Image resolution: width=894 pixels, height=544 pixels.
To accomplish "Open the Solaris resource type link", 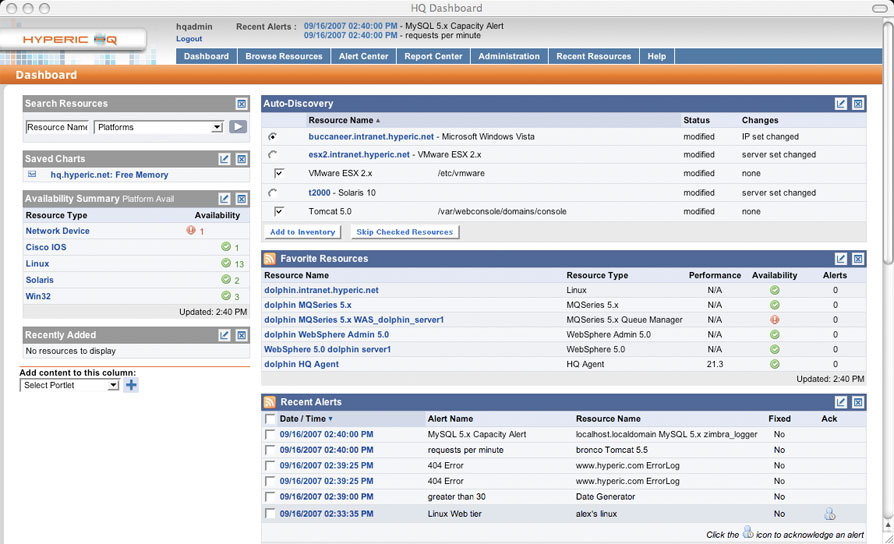I will tap(39, 280).
